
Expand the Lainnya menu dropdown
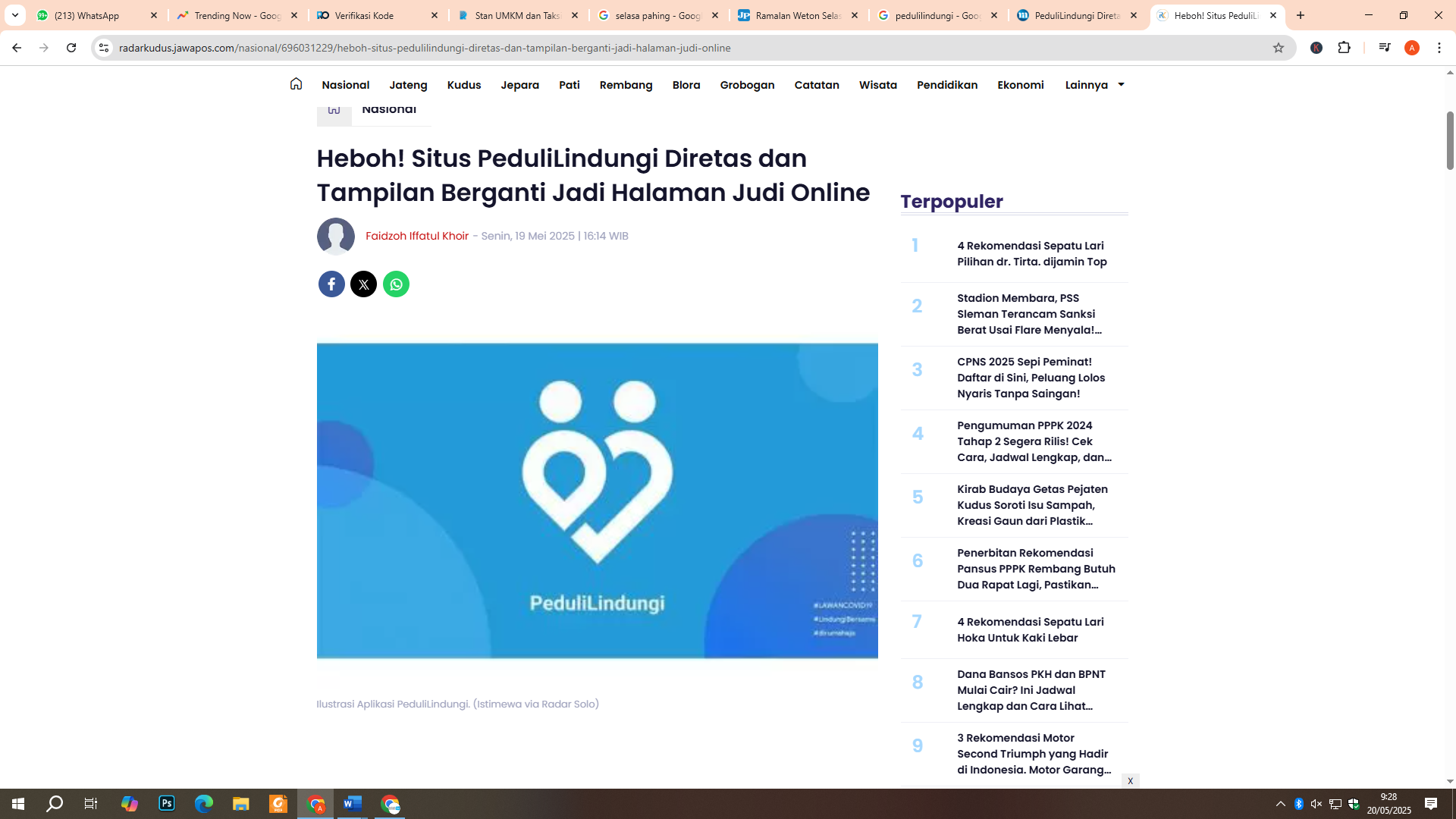point(1094,85)
